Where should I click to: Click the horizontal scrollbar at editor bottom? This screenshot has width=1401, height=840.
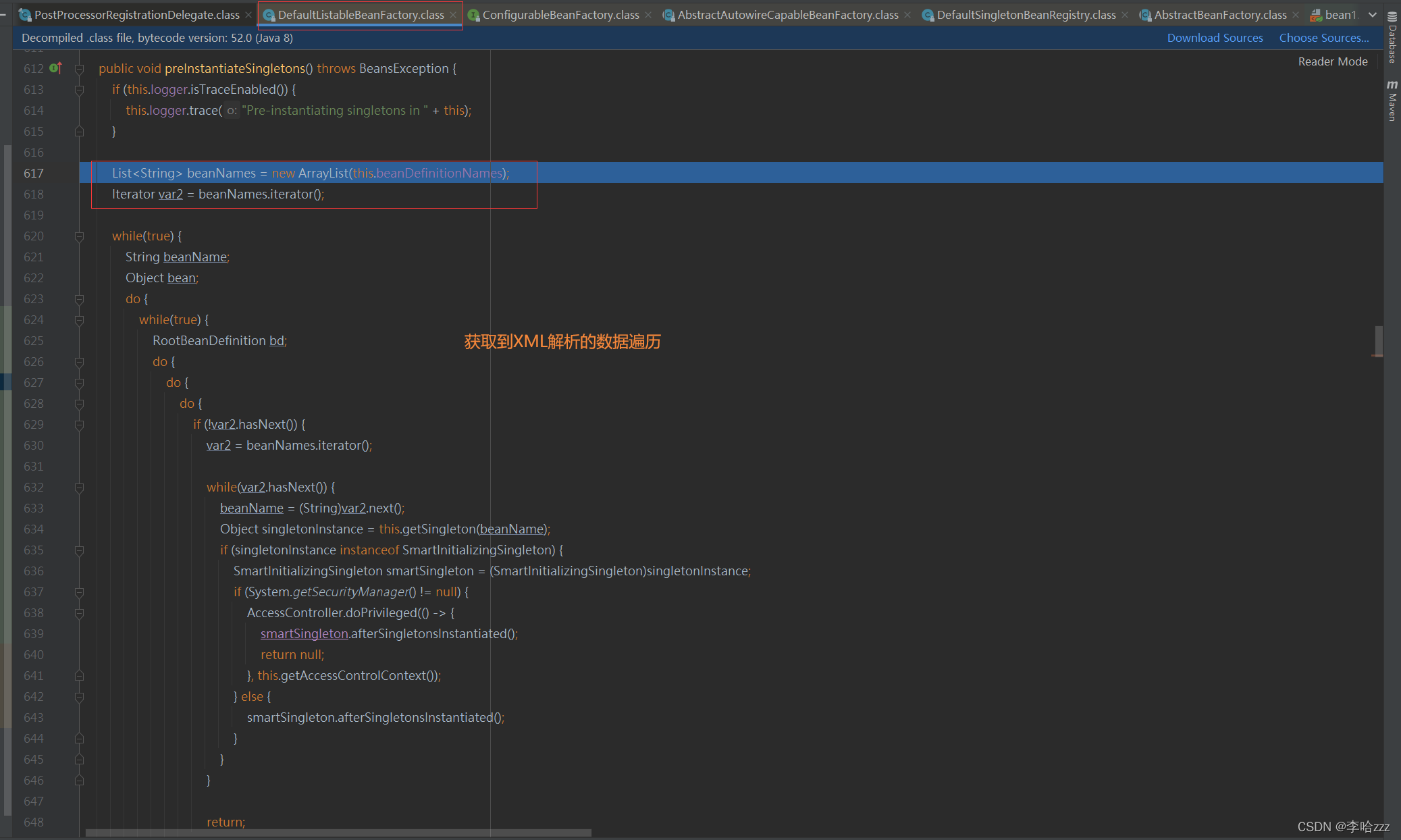coord(338,833)
